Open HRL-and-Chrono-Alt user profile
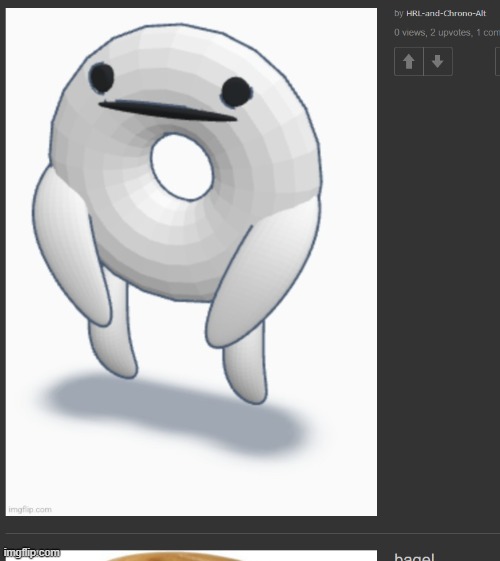 pos(446,14)
